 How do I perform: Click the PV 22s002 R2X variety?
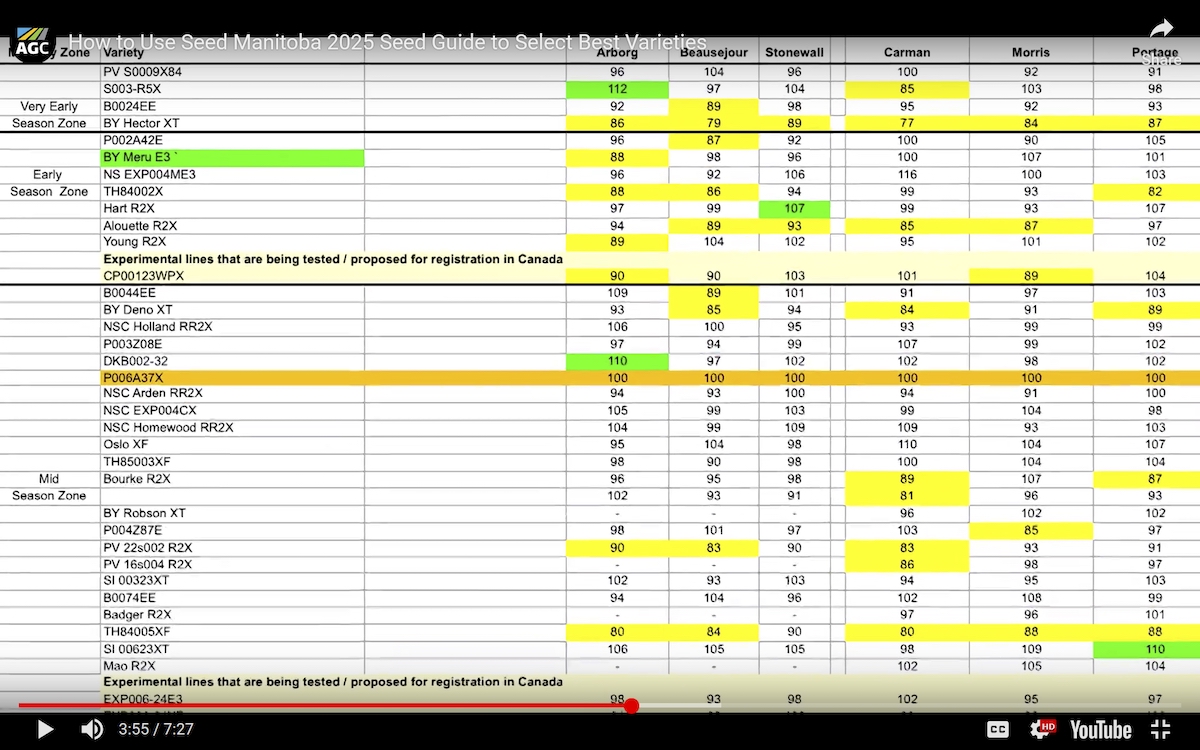pyautogui.click(x=148, y=547)
